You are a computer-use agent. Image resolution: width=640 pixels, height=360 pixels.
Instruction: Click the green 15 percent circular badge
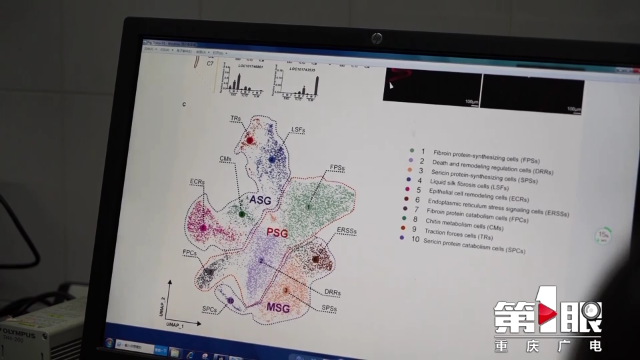603,236
